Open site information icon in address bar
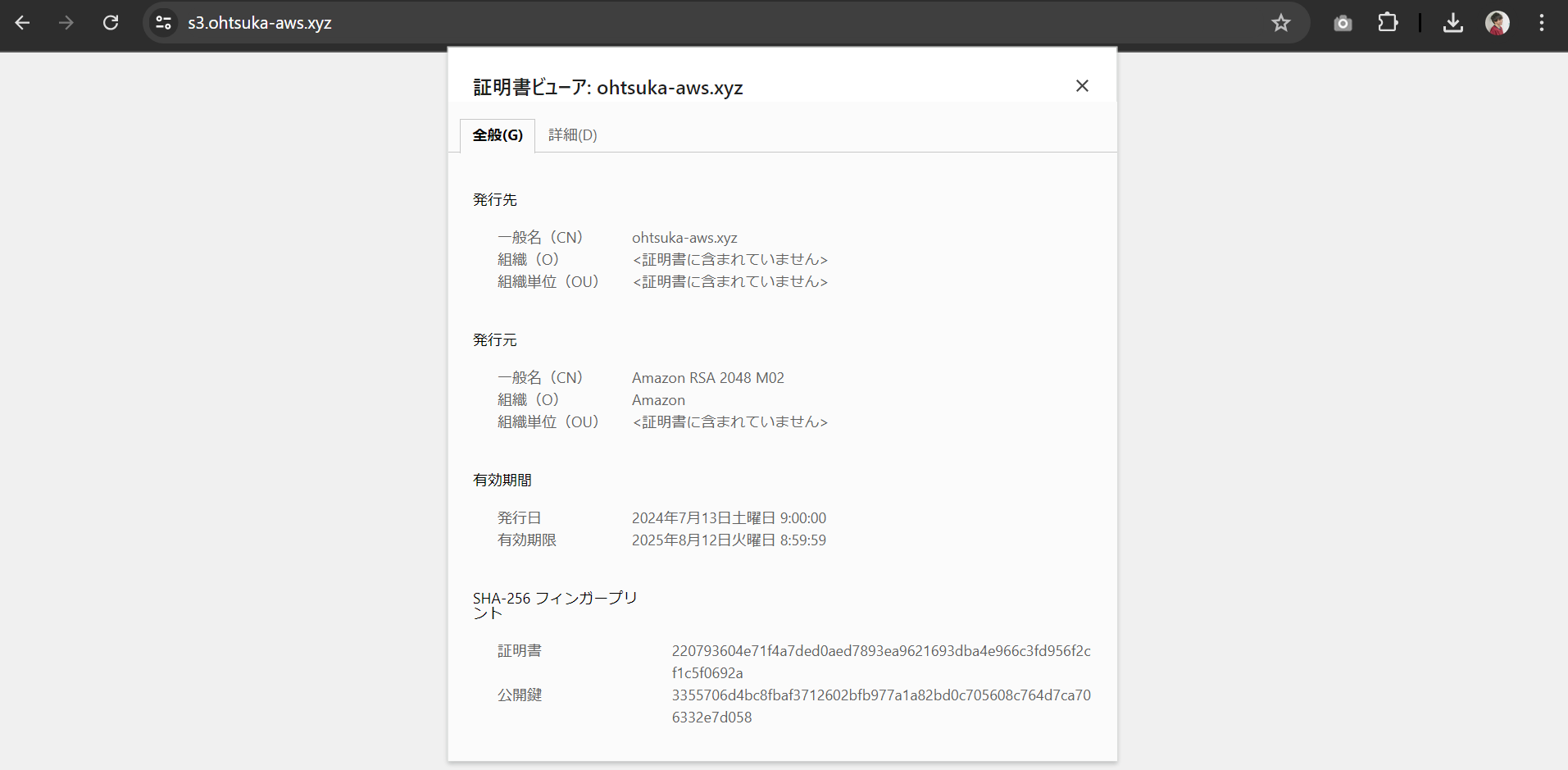 [x=164, y=23]
